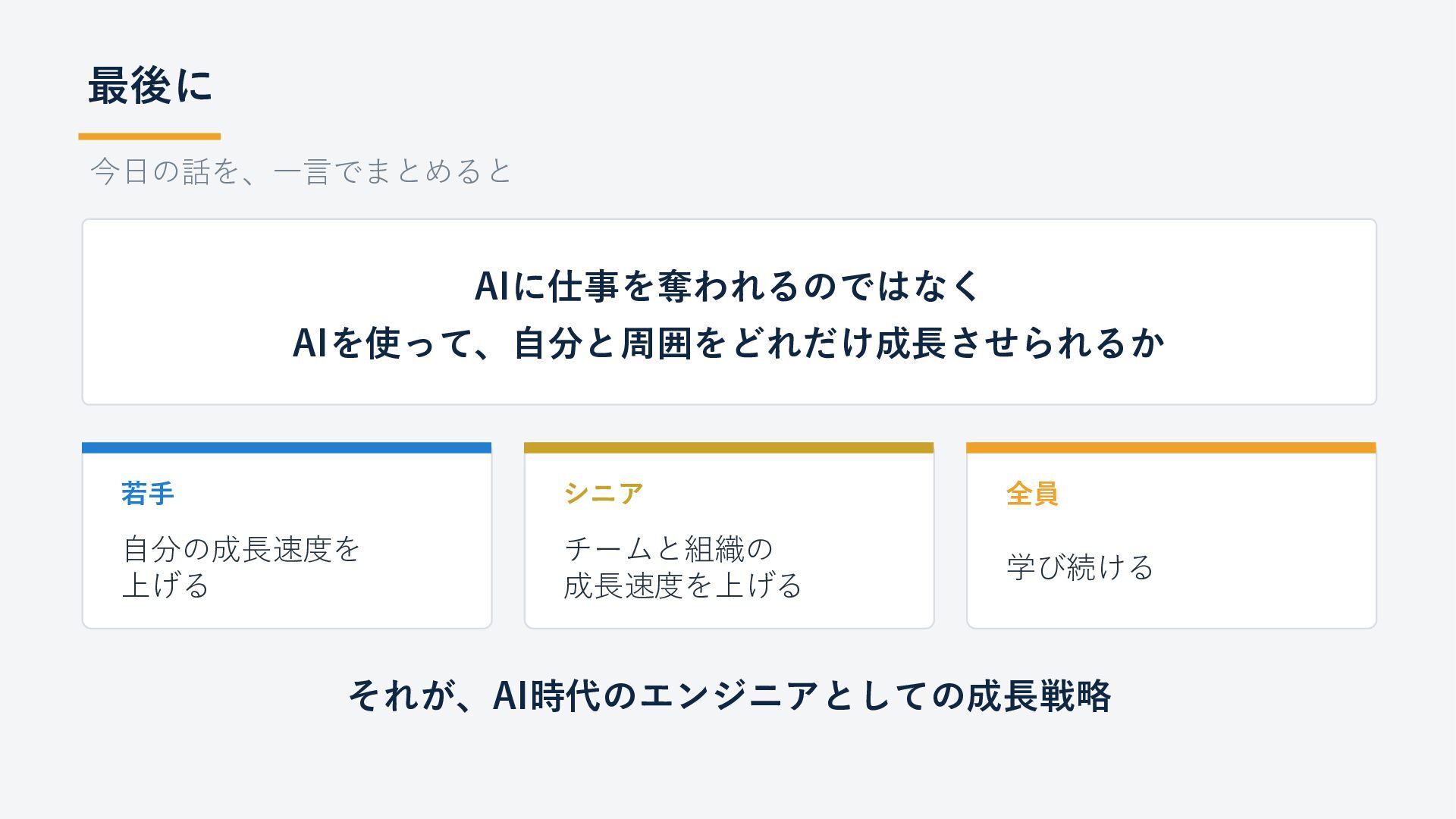Screen dimensions: 1456x819
Task: Click the headline AIに仕事を奪われるのではなく
Action: click(x=728, y=286)
